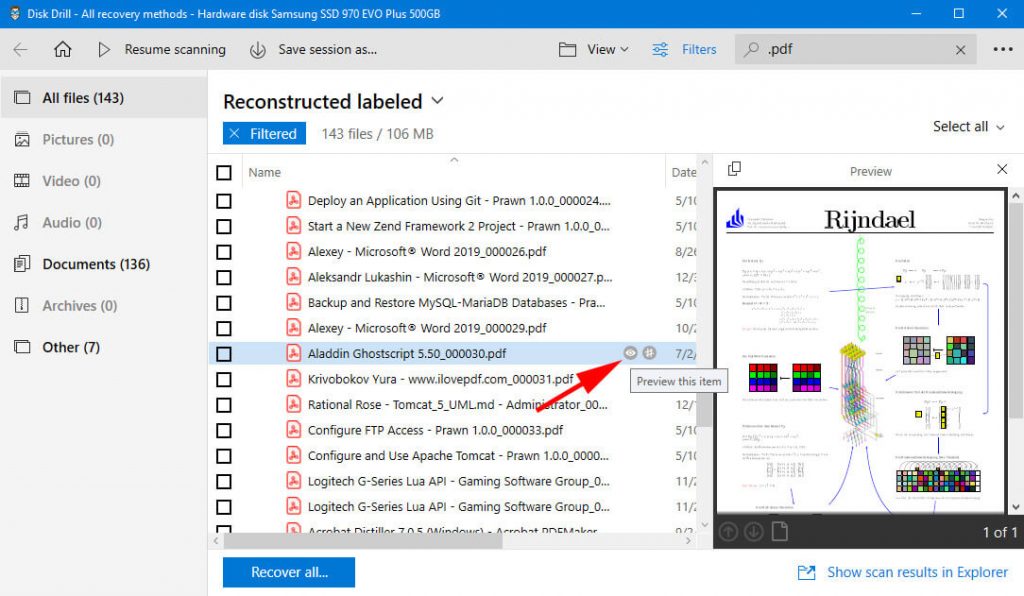Viewport: 1024px width, 596px height.
Task: Select all files using the header checkbox
Action: (224, 172)
